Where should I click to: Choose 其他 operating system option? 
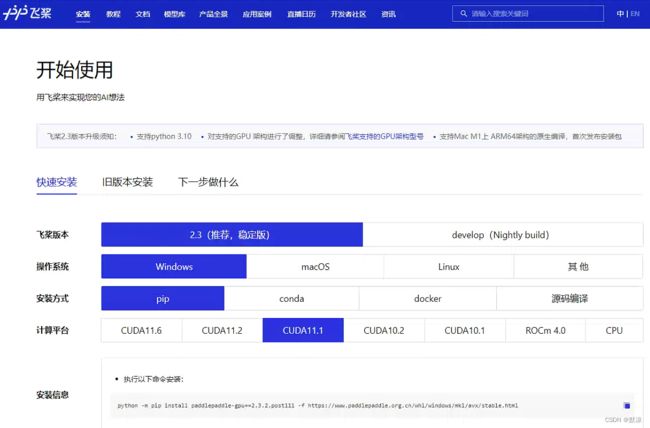[x=578, y=267]
